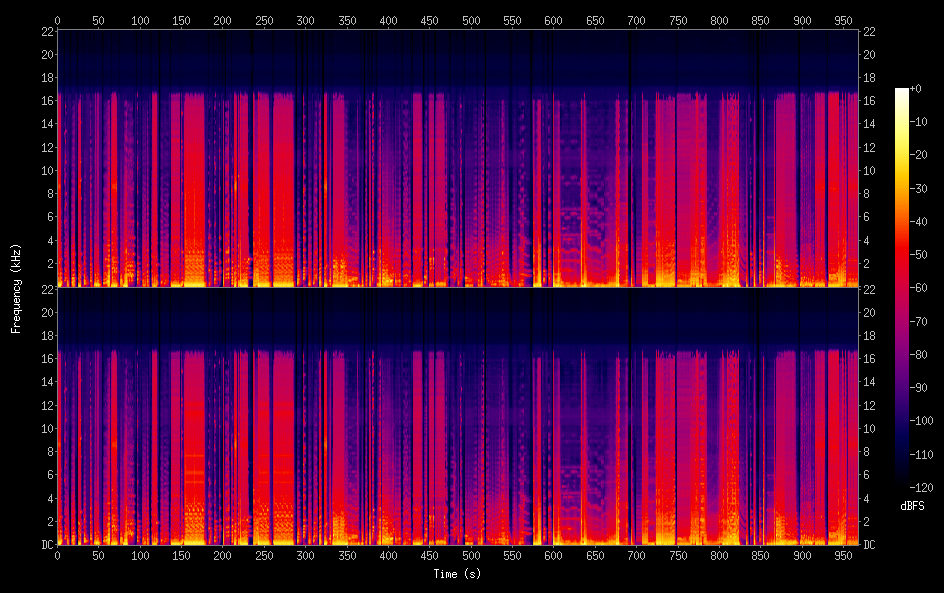
Task: Click the 500 tick on the bottom time axis
Action: coord(470,555)
